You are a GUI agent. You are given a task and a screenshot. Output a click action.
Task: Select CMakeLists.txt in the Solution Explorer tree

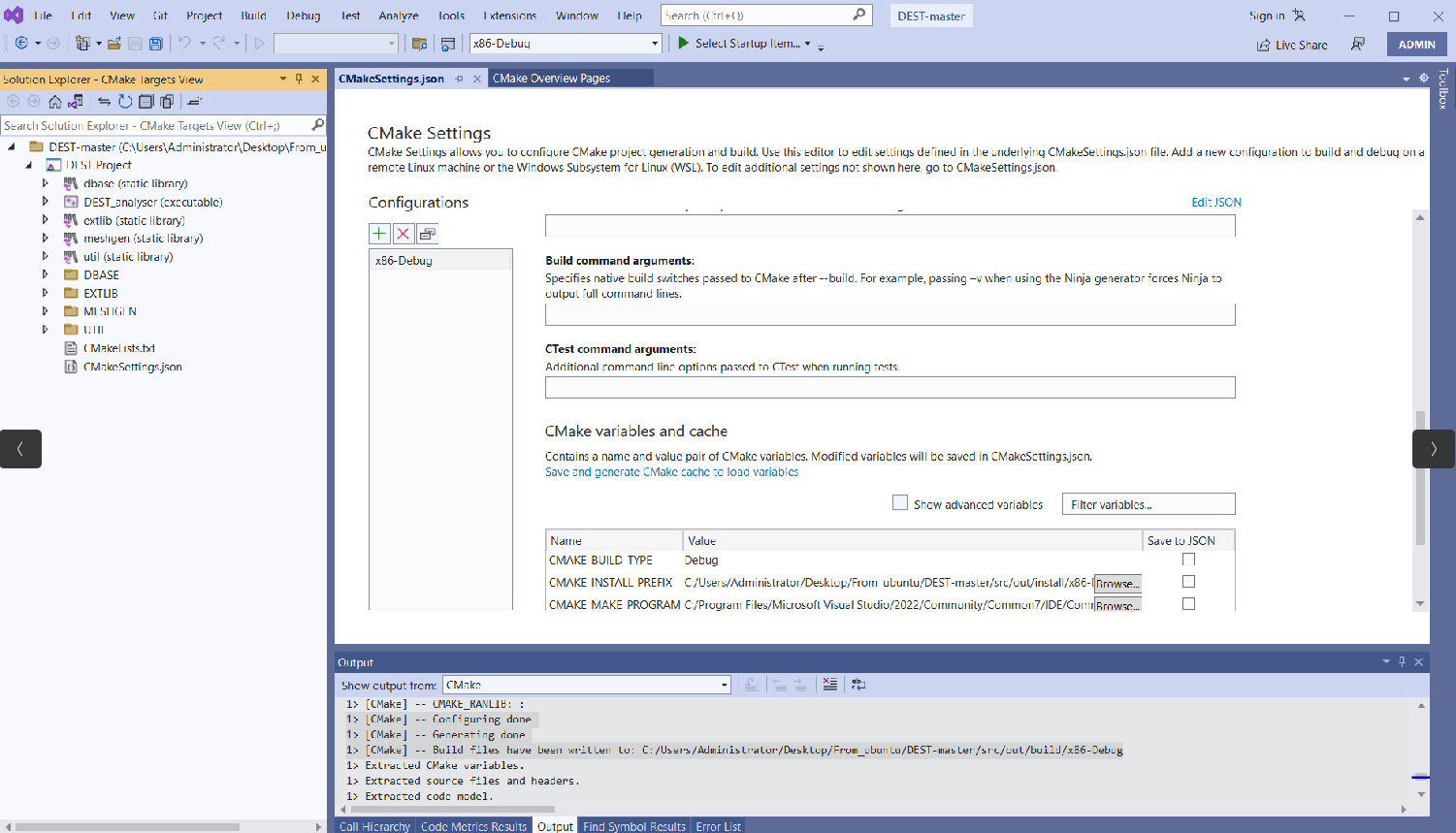point(119,348)
